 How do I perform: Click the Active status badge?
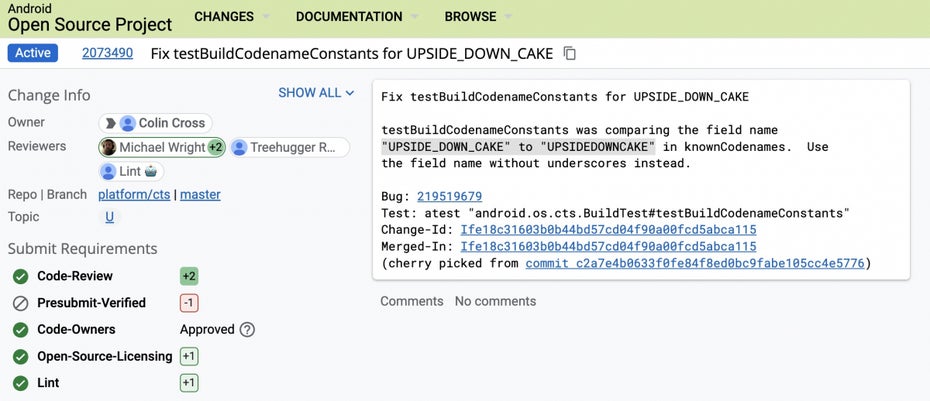pyautogui.click(x=33, y=53)
